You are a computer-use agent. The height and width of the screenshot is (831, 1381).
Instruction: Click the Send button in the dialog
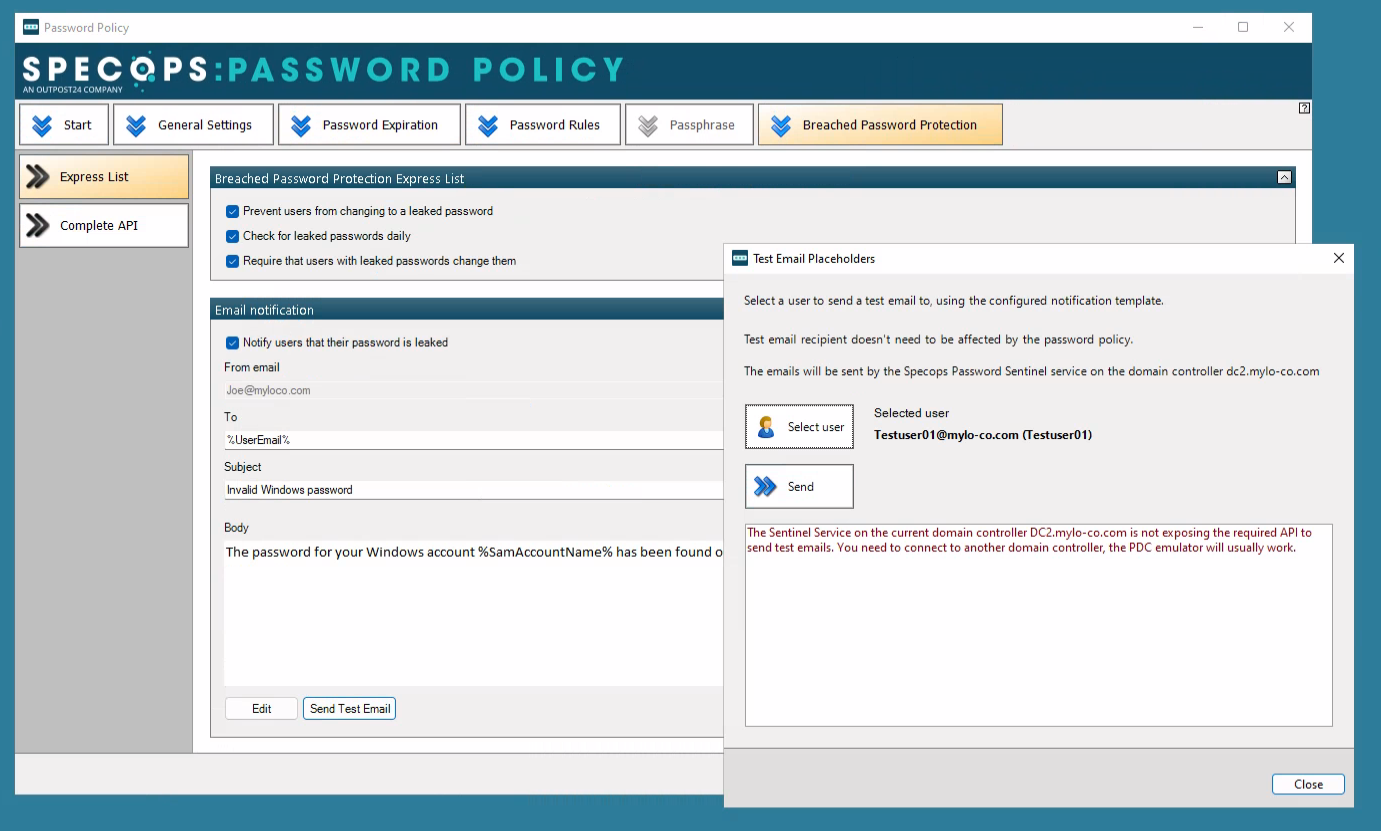pos(799,487)
